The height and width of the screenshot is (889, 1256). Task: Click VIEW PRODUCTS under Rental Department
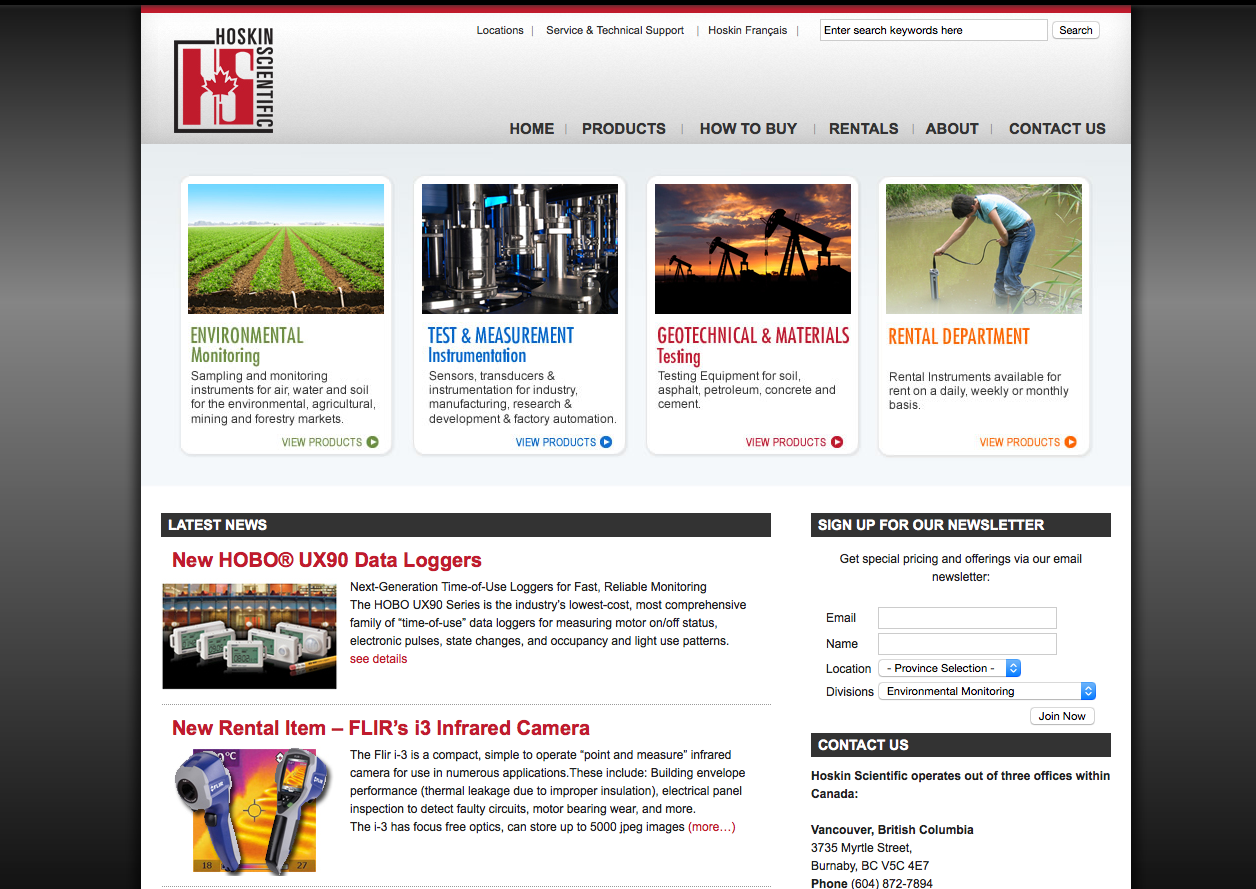coord(1020,442)
